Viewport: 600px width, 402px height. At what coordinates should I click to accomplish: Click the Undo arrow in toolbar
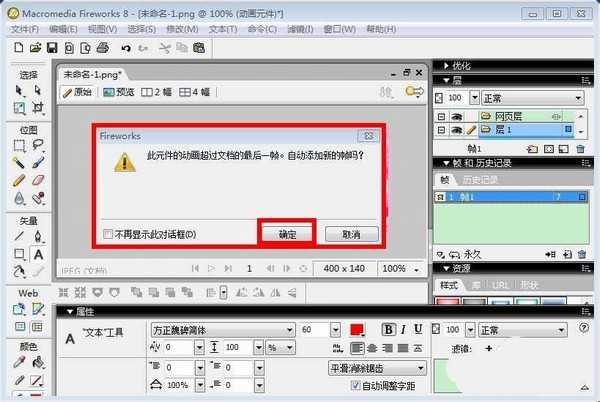[x=126, y=47]
